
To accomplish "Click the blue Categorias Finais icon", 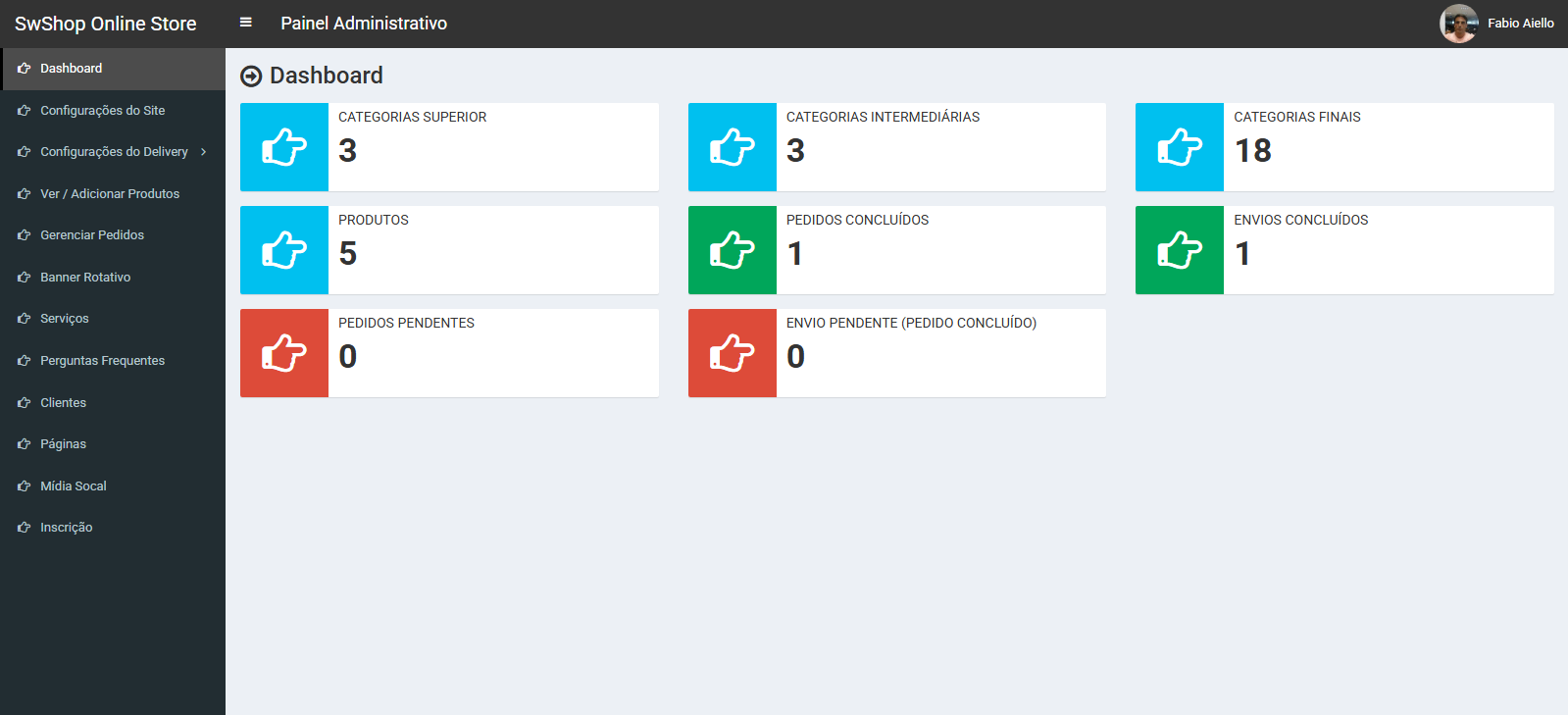I will [1179, 147].
